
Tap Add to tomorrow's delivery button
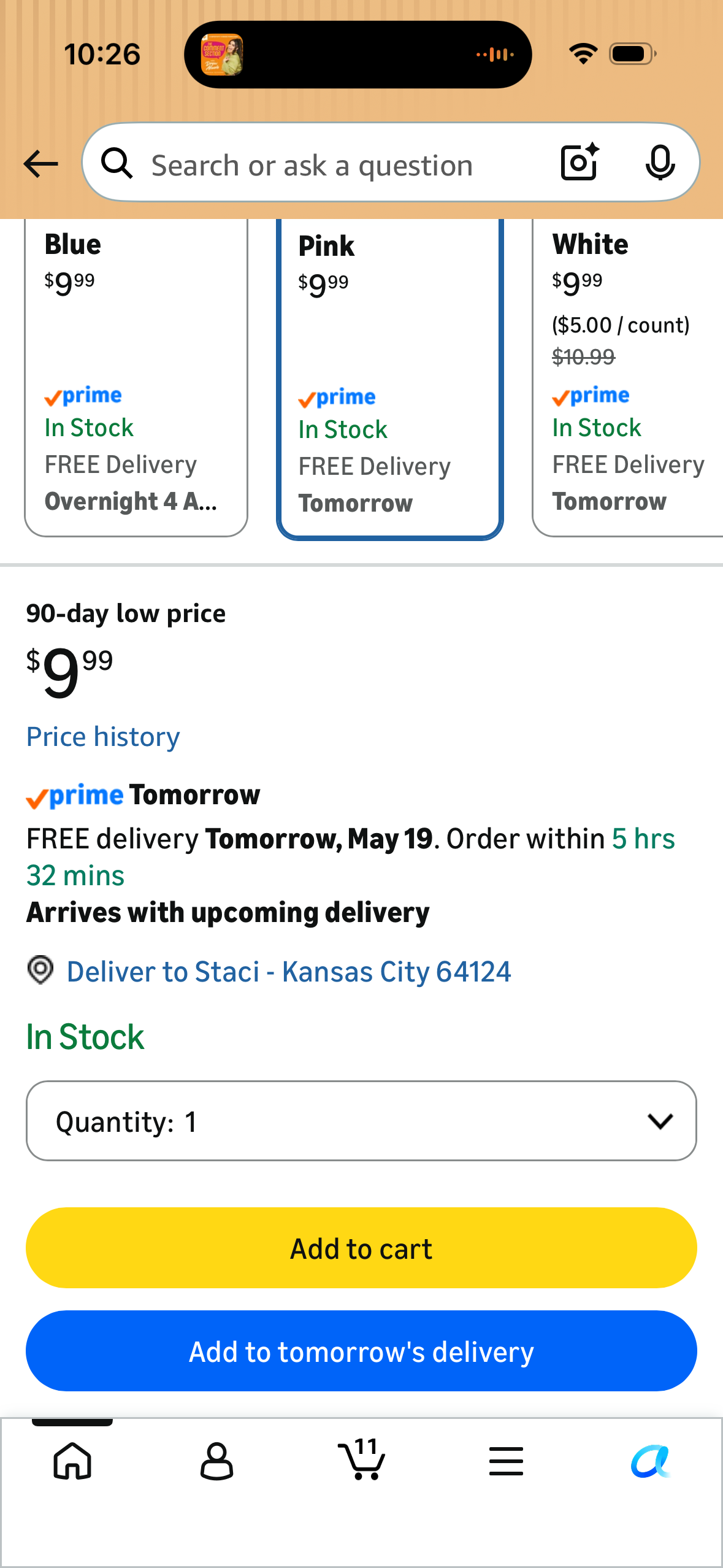pyautogui.click(x=361, y=1351)
